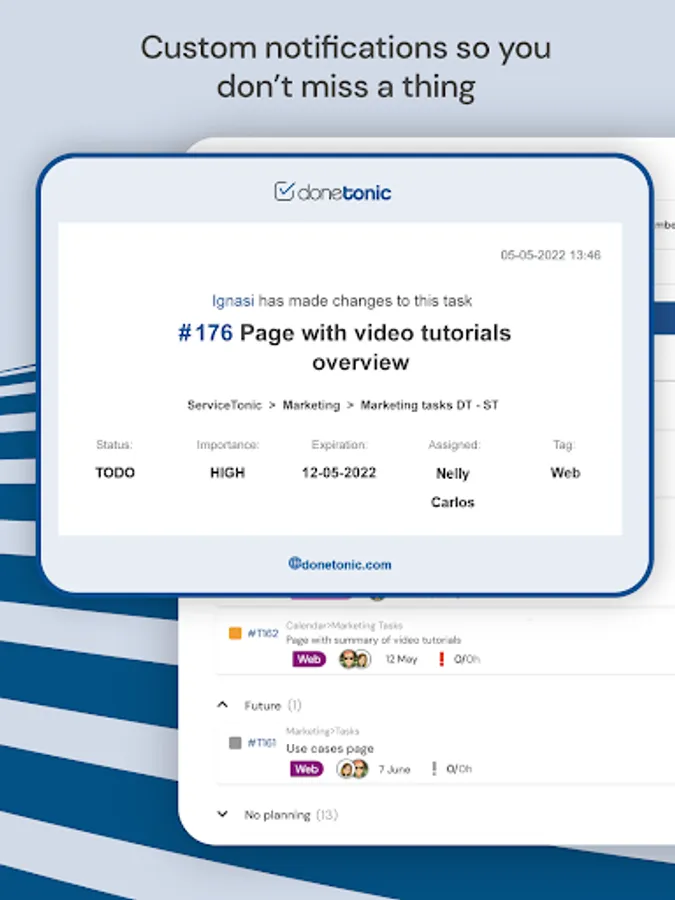Click the red priority exclamation on #T162
The height and width of the screenshot is (900, 675).
[x=441, y=659]
